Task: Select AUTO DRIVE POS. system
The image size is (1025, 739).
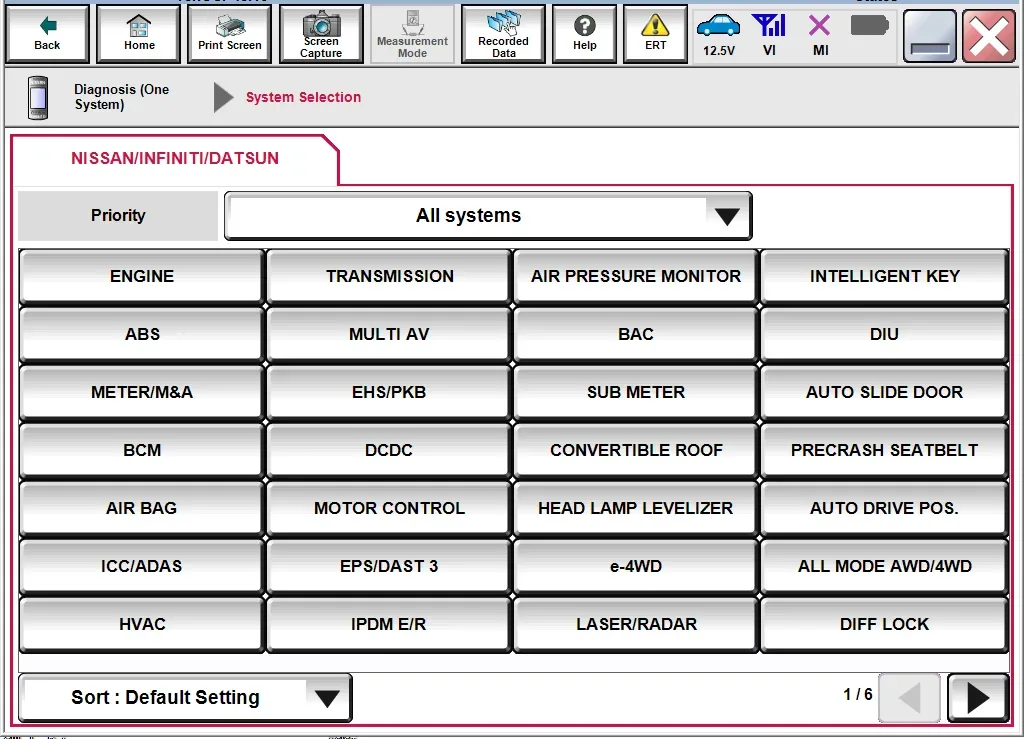Action: pyautogui.click(x=884, y=508)
